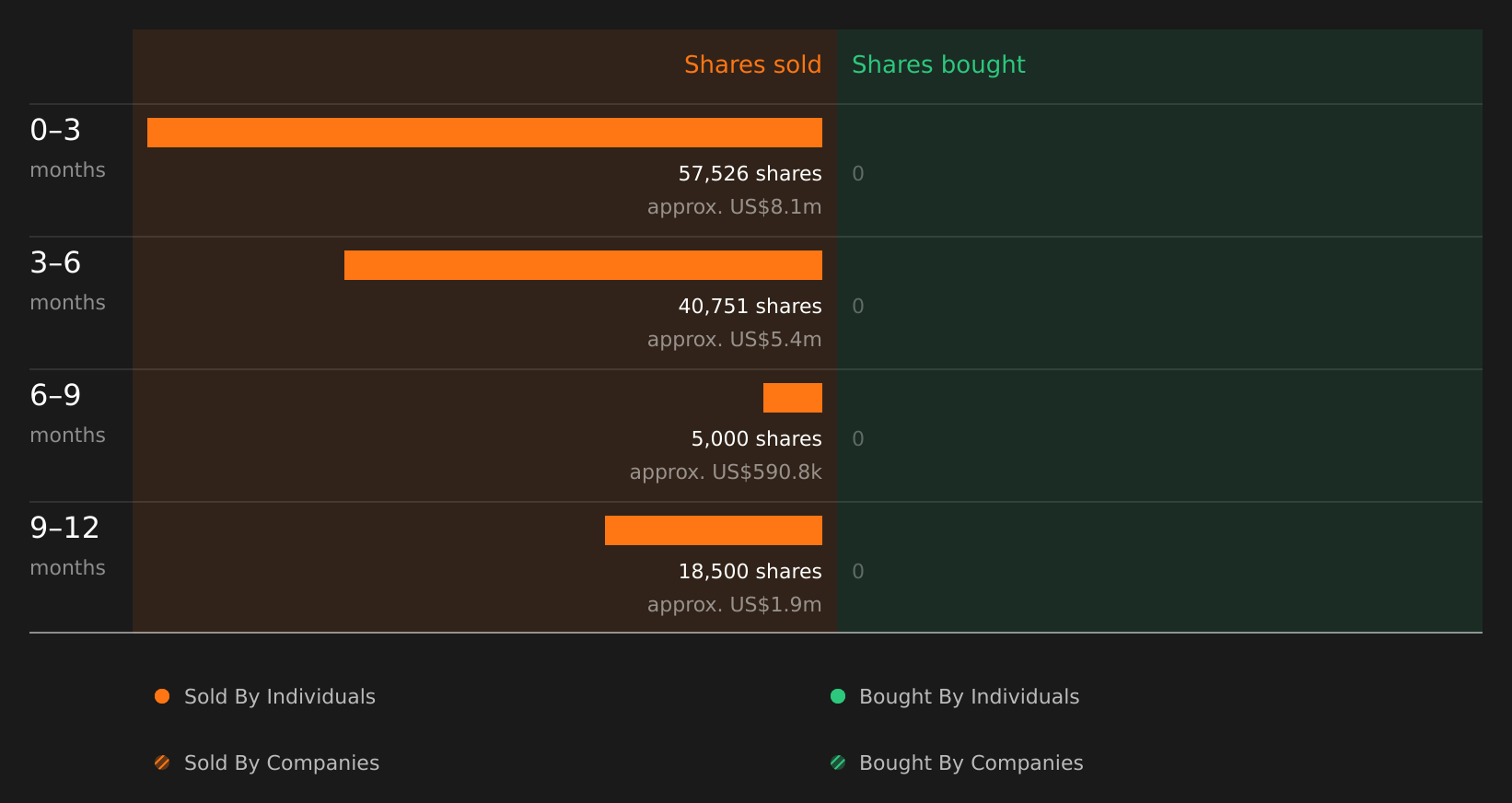The image size is (1512, 803).
Task: Click shares bought 0 in 9–12 months row
Action: click(858, 572)
